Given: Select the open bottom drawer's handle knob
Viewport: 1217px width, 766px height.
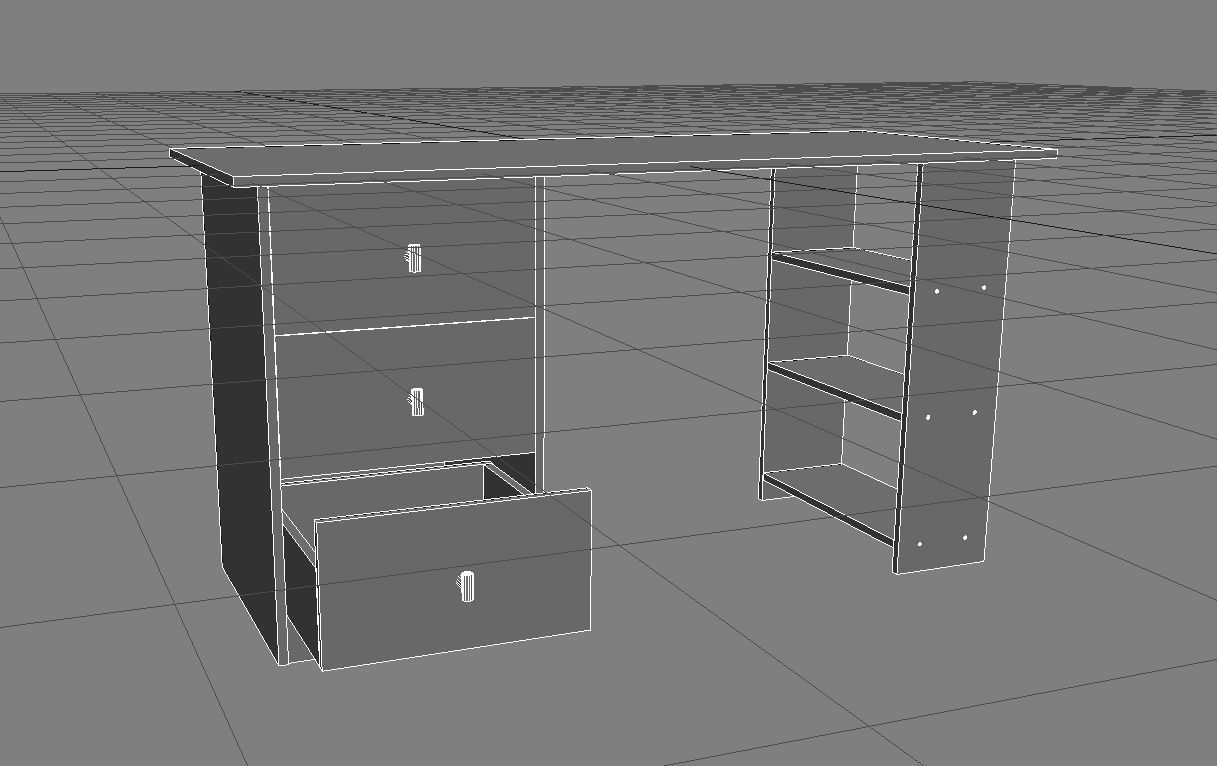Looking at the screenshot, I should click(467, 587).
